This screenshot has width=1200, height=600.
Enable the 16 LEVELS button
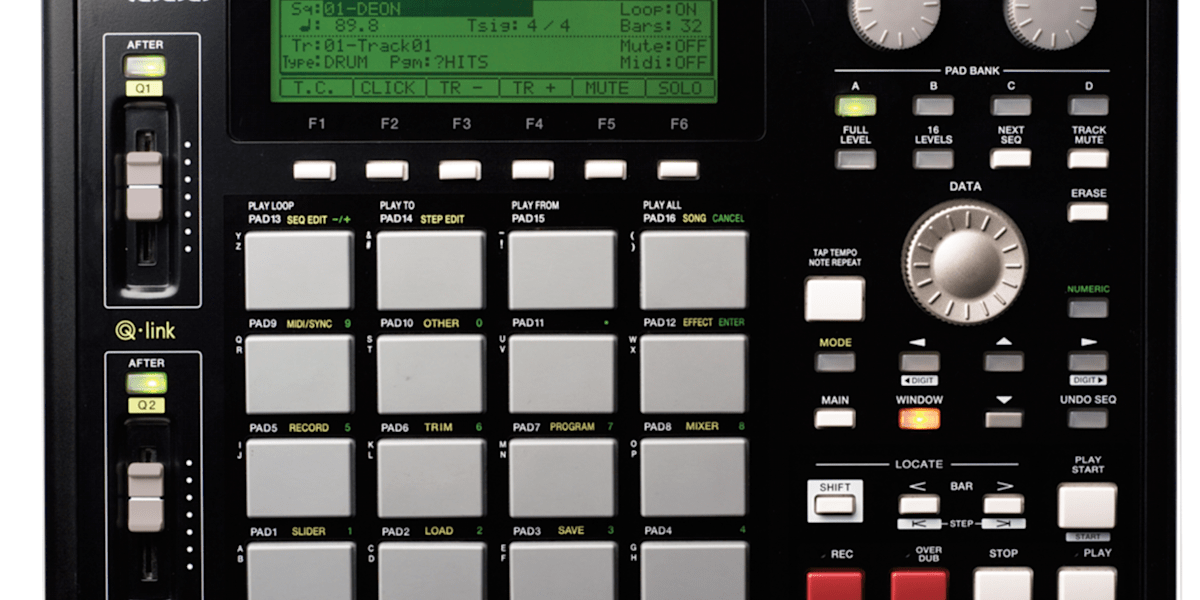coord(932,159)
